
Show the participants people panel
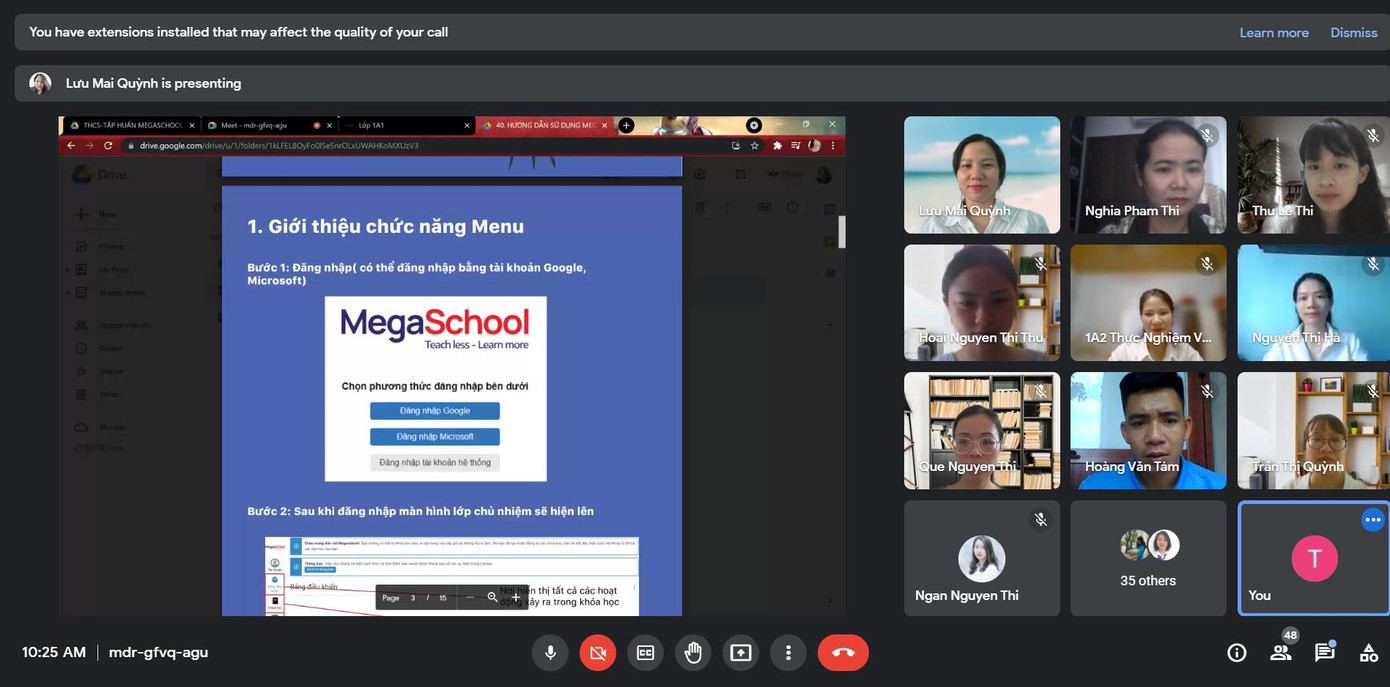tap(1281, 653)
